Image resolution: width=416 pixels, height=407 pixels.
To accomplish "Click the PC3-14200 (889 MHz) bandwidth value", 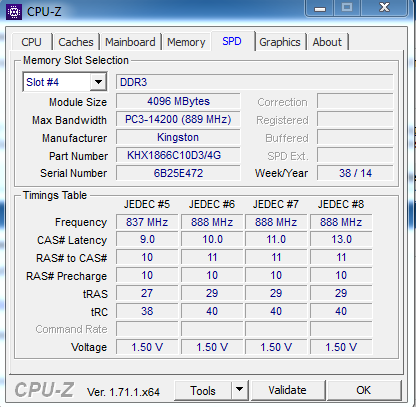I will click(x=178, y=119).
